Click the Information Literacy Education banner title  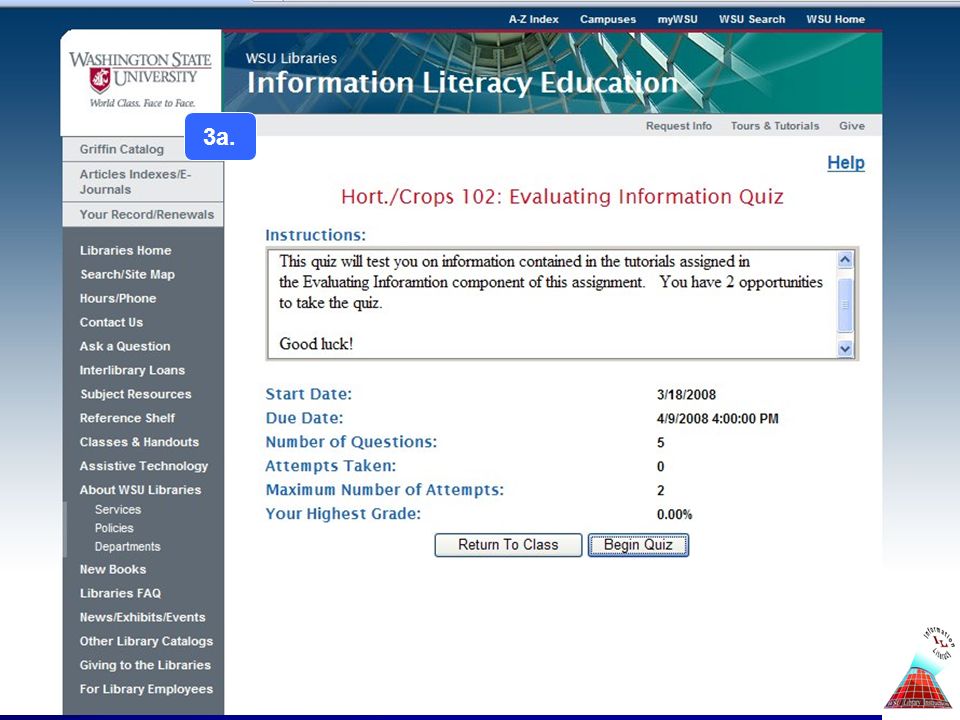[x=462, y=83]
